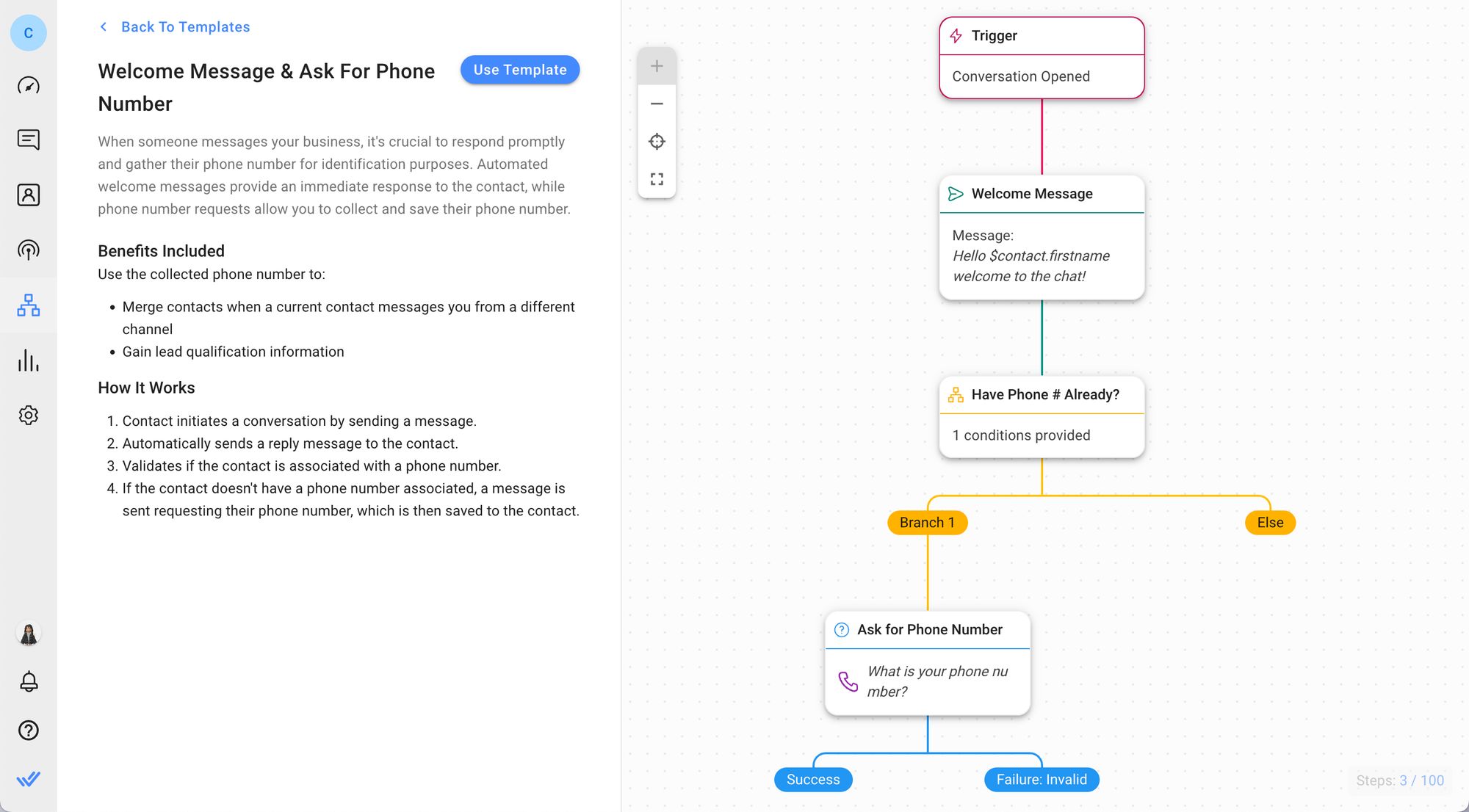Toggle the move/drag canvas tool icon
1469x812 pixels.
656,141
